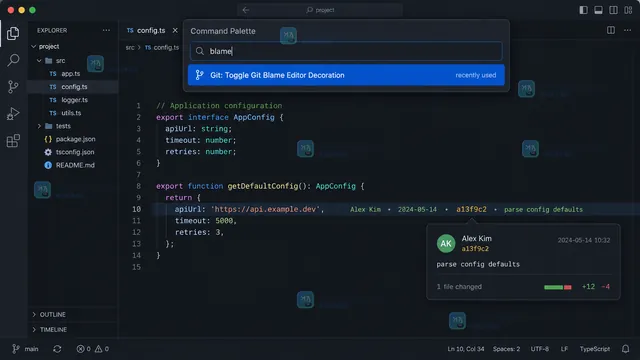Open the Source Control view
Viewport: 640px width, 360px height.
tap(13, 87)
